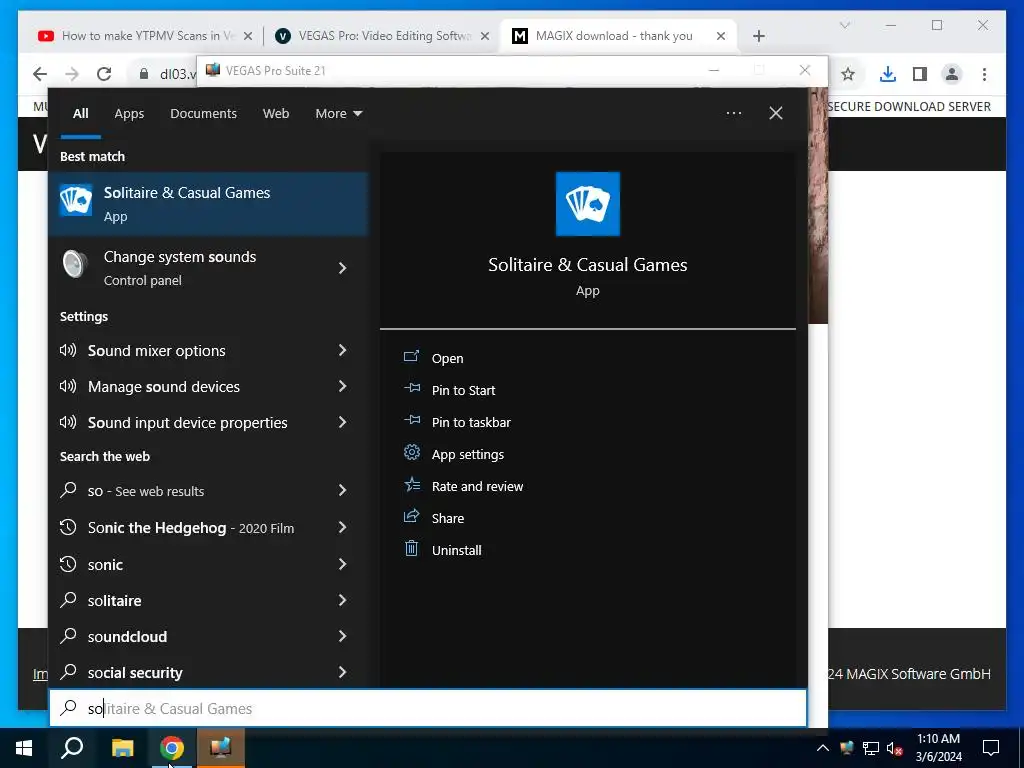Open Chrome tab search dropdown arrow
The image size is (1024, 768).
[844, 25]
